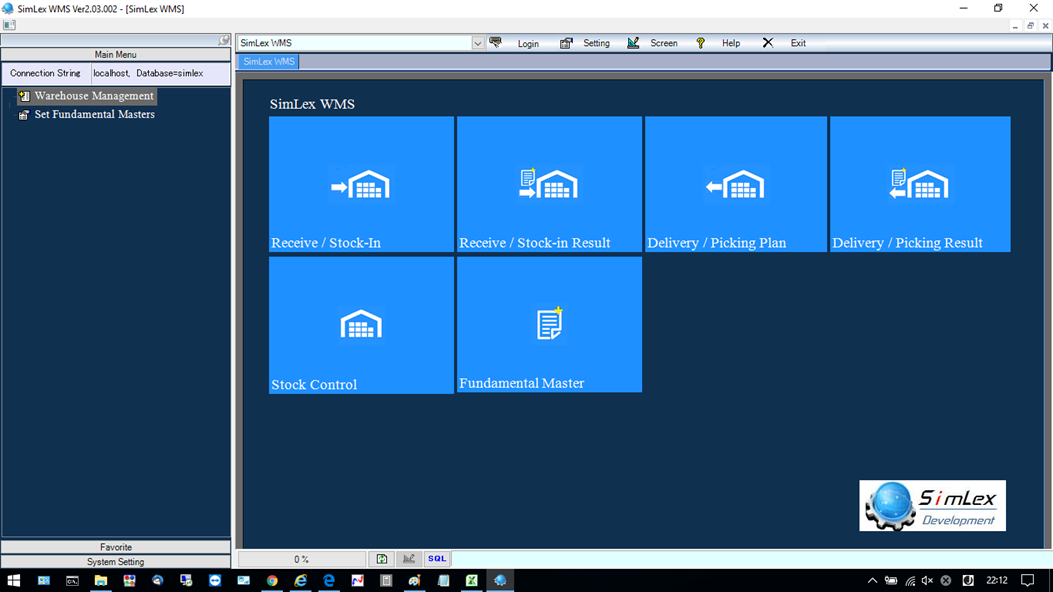Viewport: 1053px width, 592px height.
Task: Click Exit in the toolbar
Action: click(x=784, y=43)
